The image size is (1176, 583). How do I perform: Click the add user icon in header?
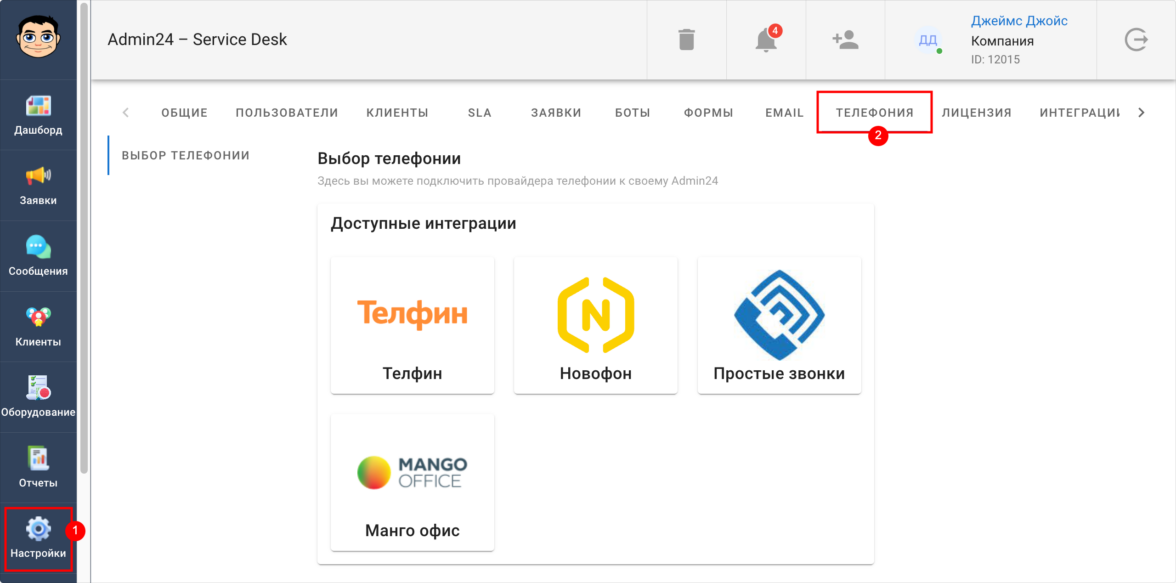pyautogui.click(x=845, y=39)
